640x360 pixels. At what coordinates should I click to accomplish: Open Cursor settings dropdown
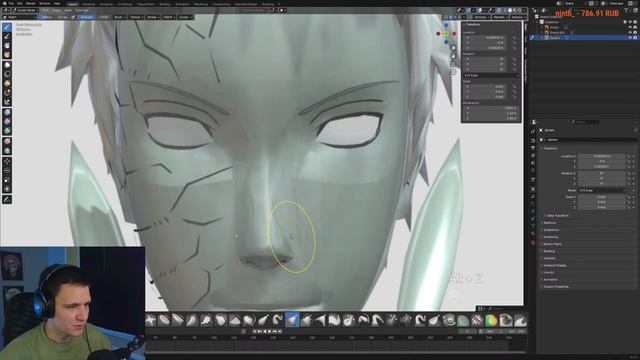click(184, 17)
